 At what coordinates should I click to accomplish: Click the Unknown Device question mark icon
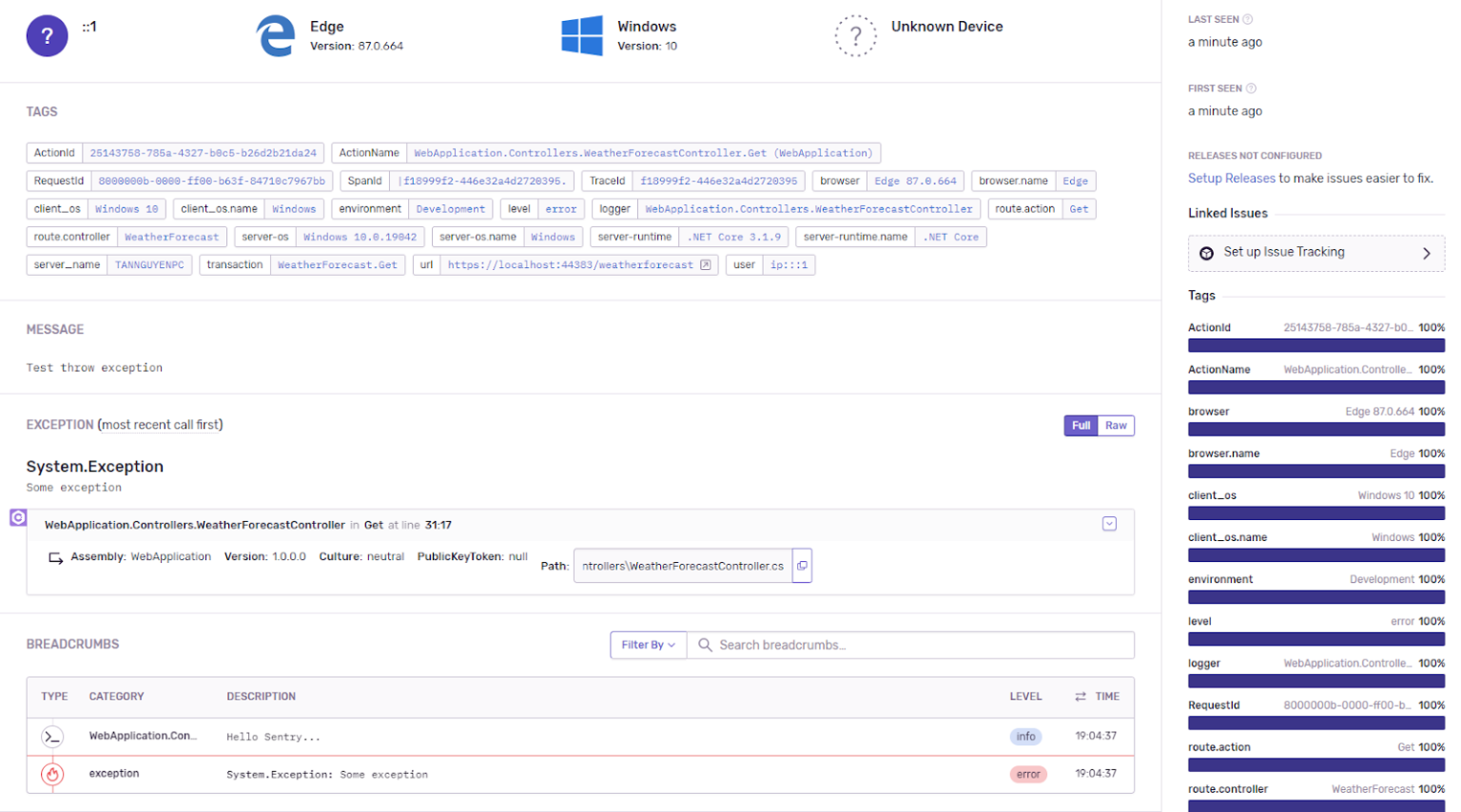click(856, 35)
